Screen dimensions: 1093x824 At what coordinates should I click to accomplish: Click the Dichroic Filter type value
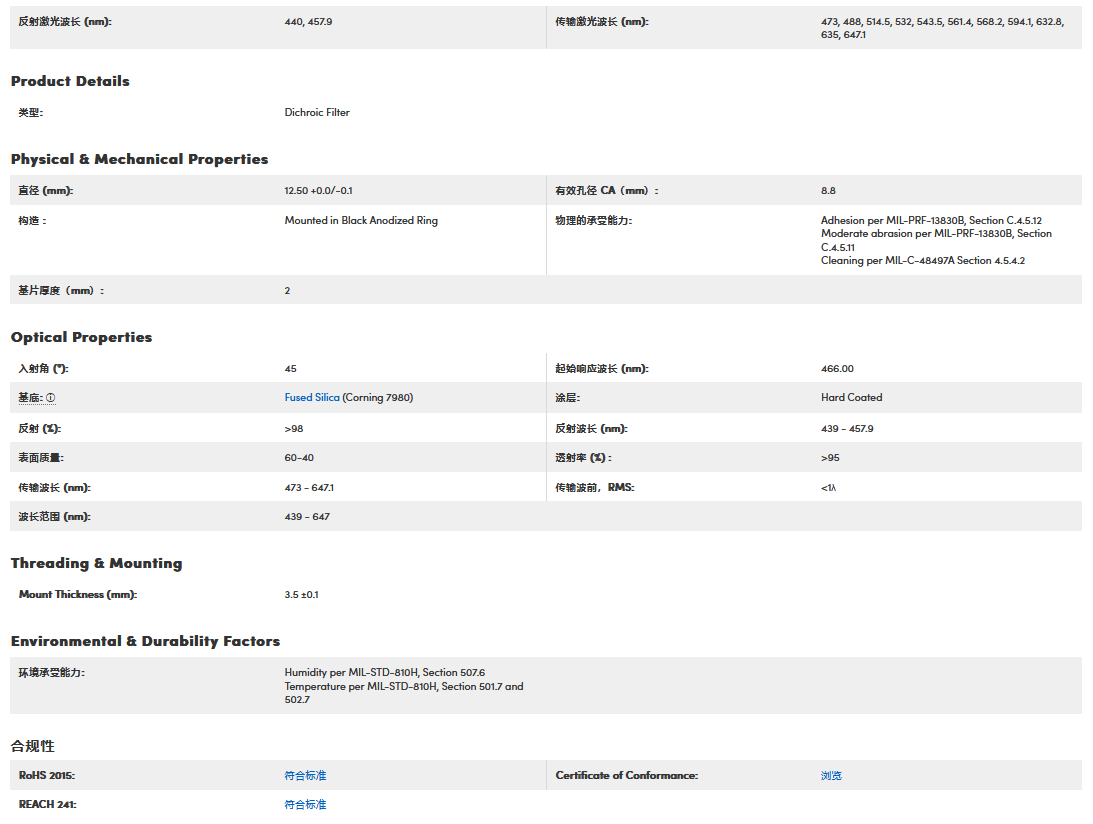click(317, 113)
